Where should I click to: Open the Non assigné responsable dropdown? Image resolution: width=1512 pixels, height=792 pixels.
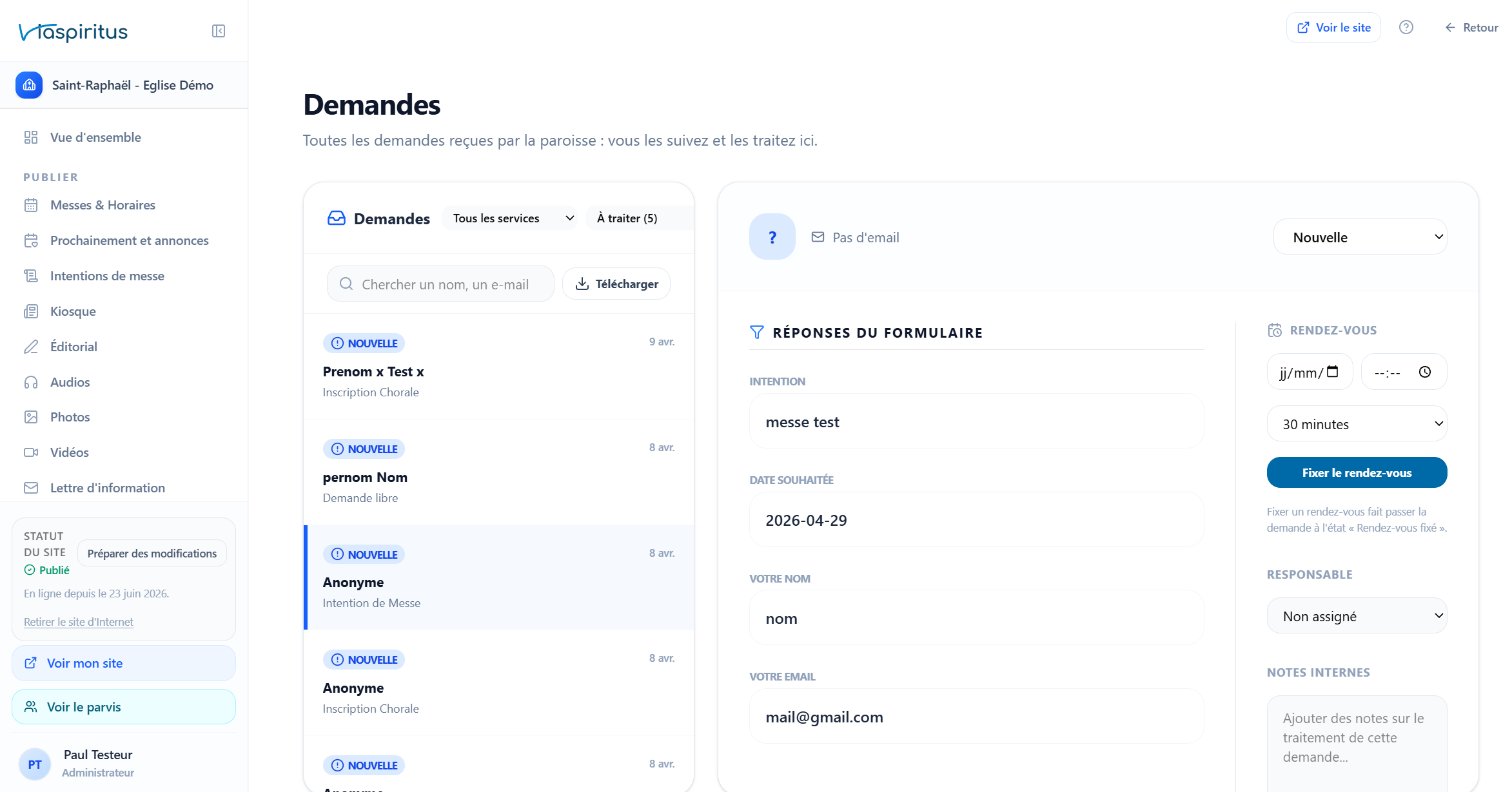(1357, 616)
